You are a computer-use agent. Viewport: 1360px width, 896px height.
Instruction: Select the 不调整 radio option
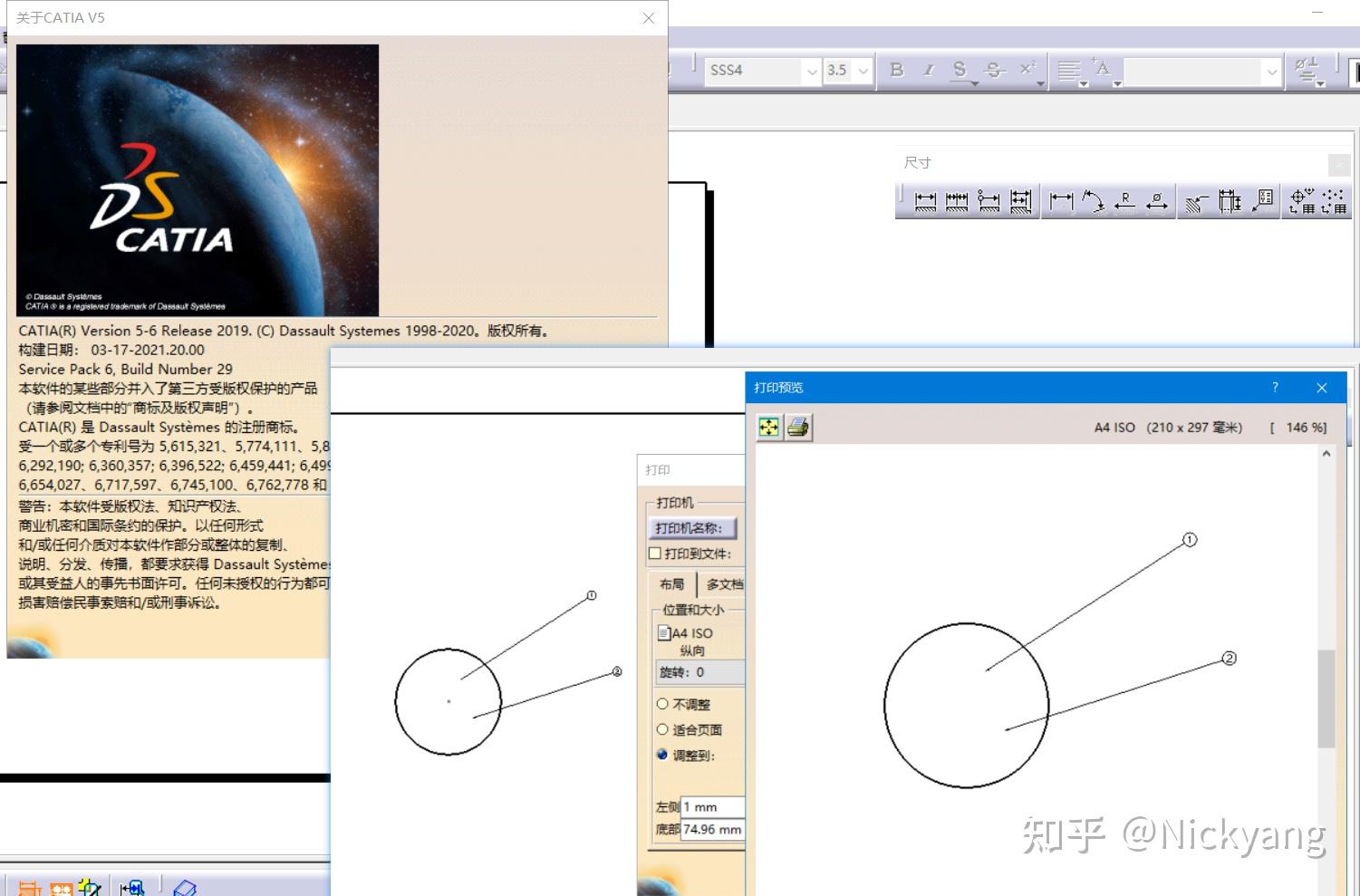point(663,704)
